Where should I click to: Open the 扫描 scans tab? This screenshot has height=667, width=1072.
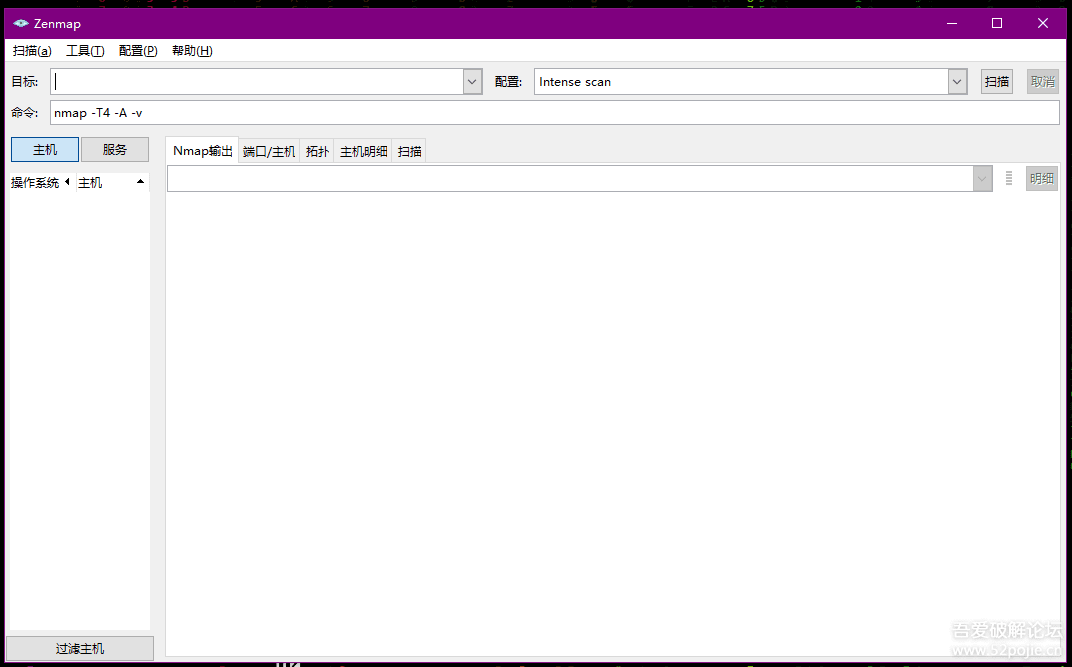point(410,152)
